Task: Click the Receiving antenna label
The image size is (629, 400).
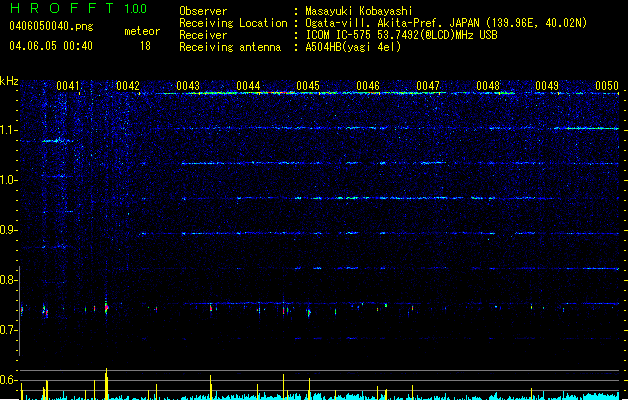Action: click(230, 47)
